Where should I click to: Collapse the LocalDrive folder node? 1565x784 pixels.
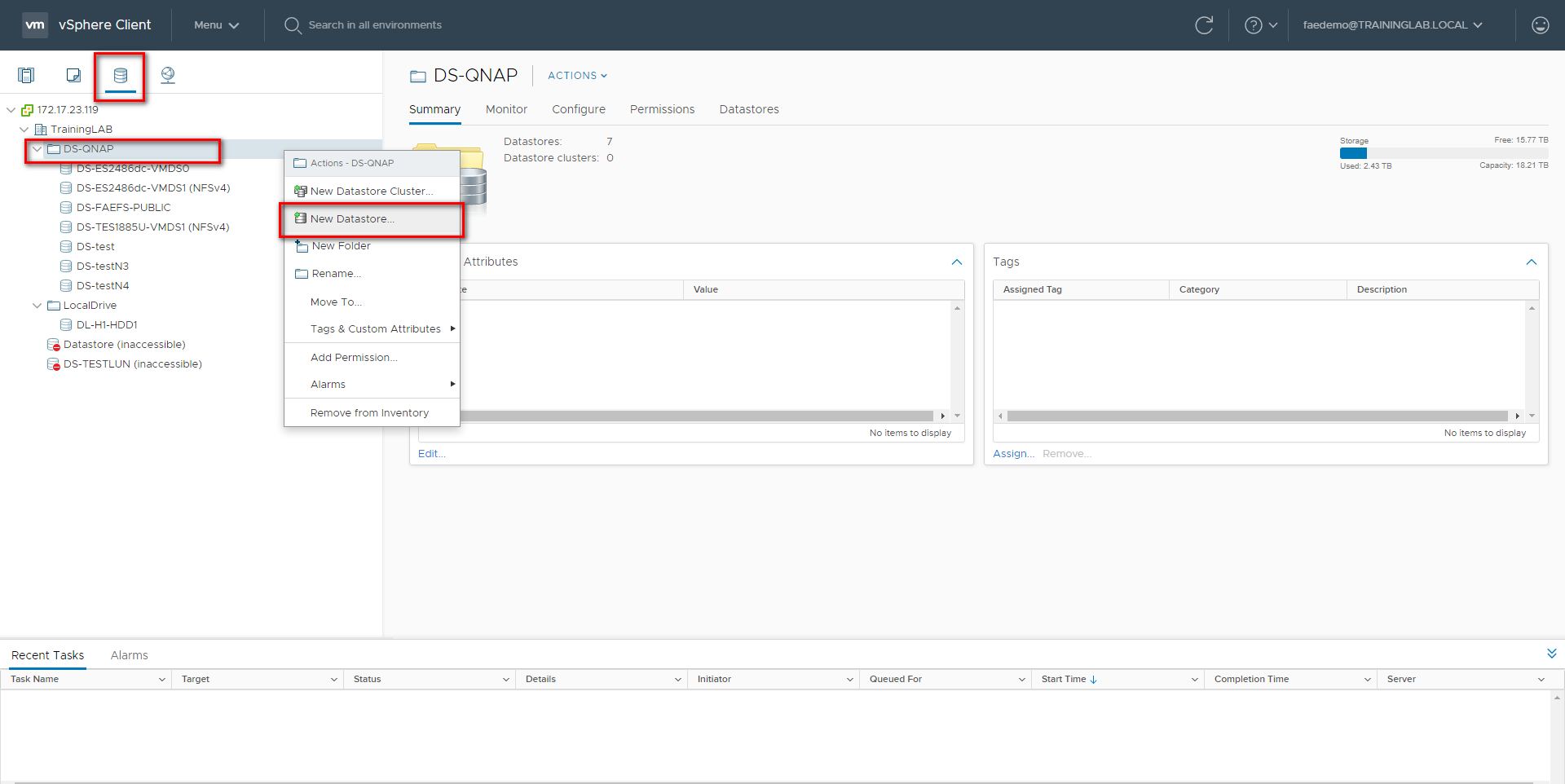click(37, 306)
